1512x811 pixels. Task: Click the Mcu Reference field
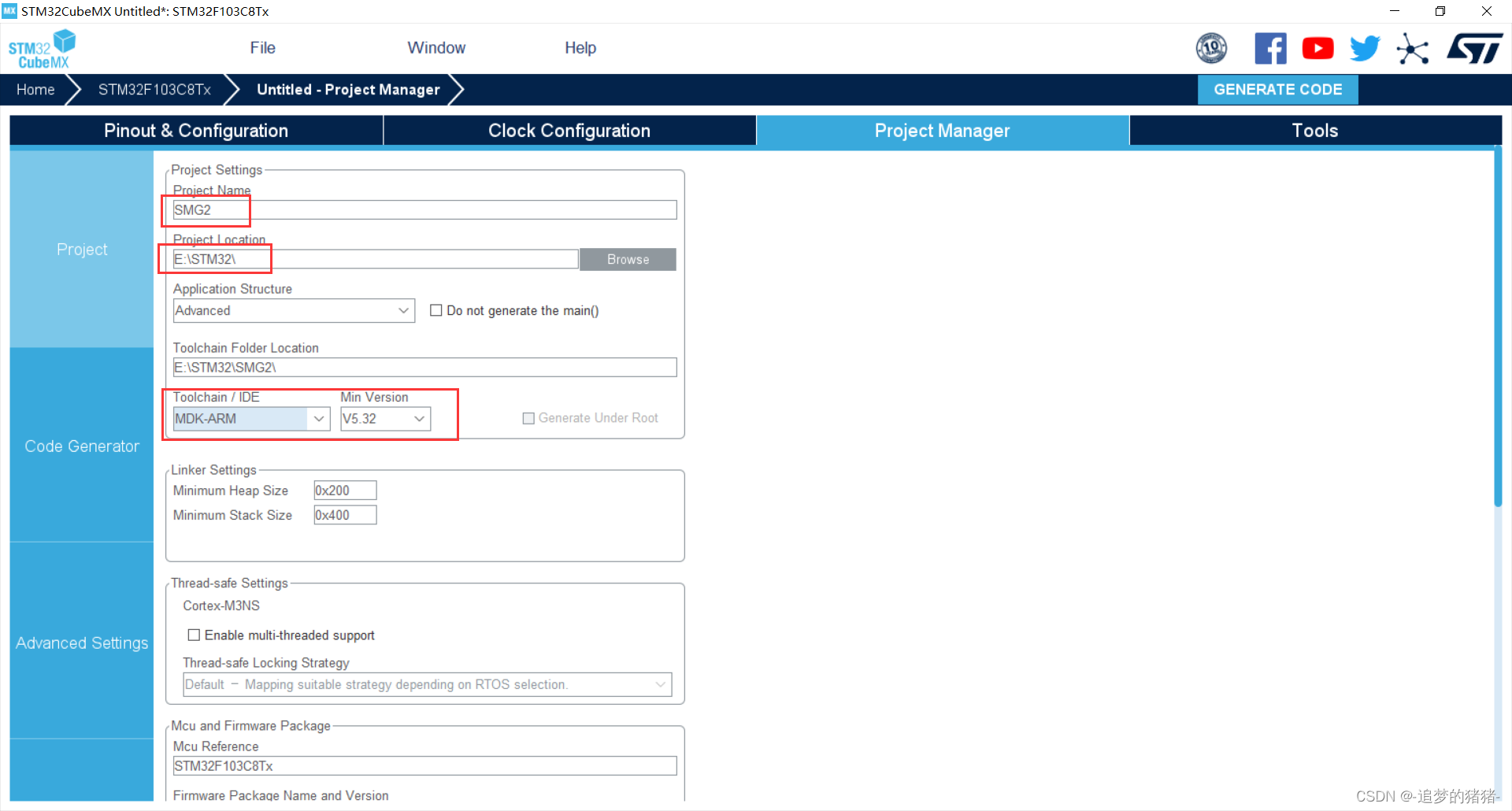click(x=424, y=766)
